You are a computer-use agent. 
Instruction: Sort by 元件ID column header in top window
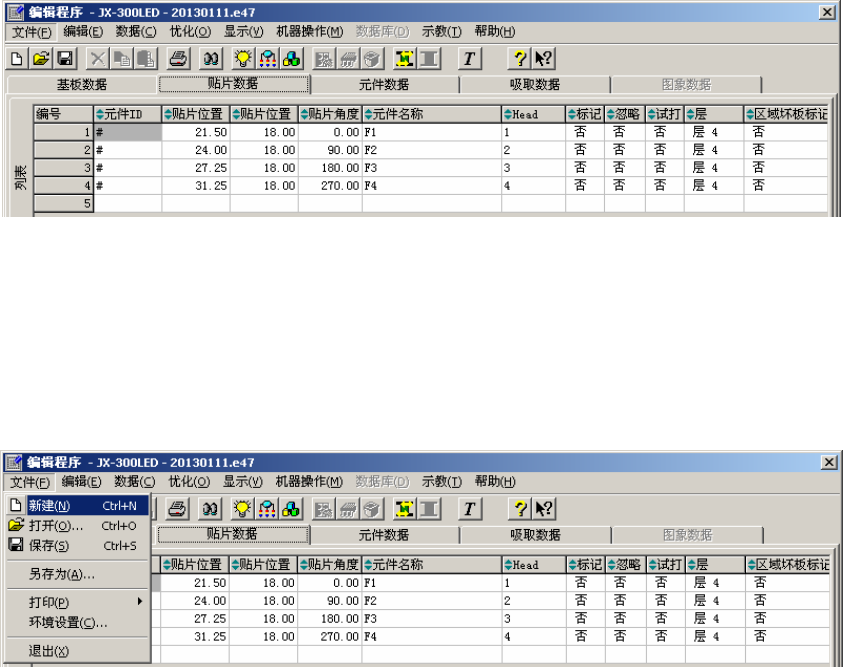point(127,114)
